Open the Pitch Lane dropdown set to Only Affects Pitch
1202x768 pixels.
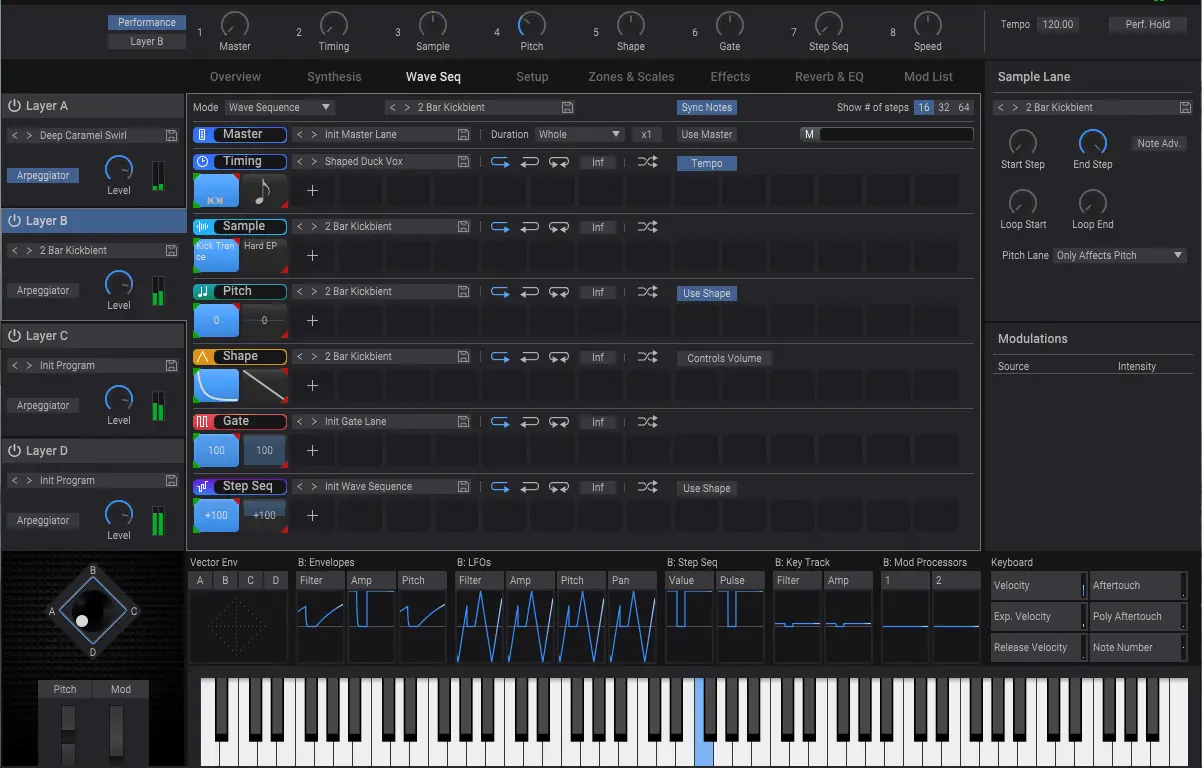point(1118,255)
